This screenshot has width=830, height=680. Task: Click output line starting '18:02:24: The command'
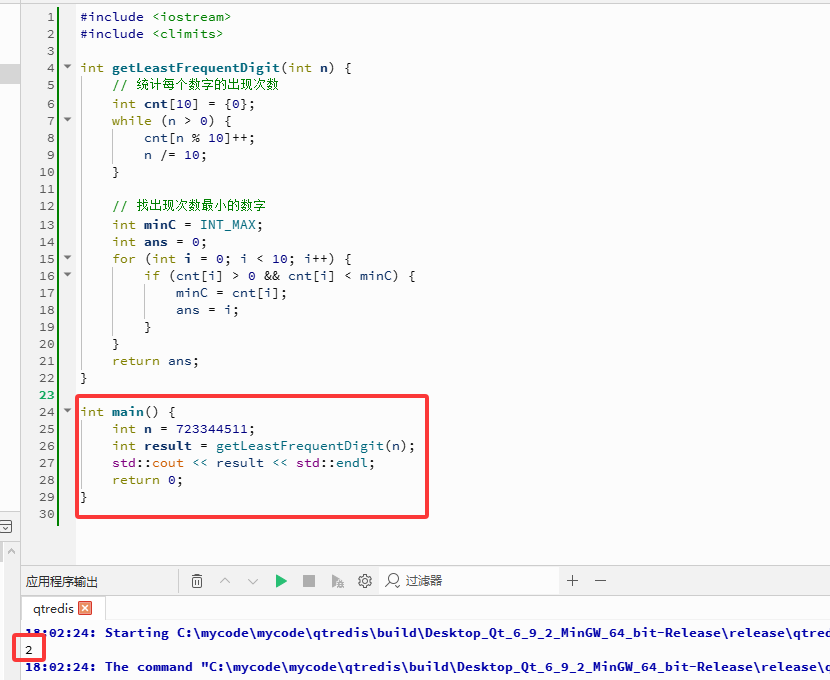428,667
